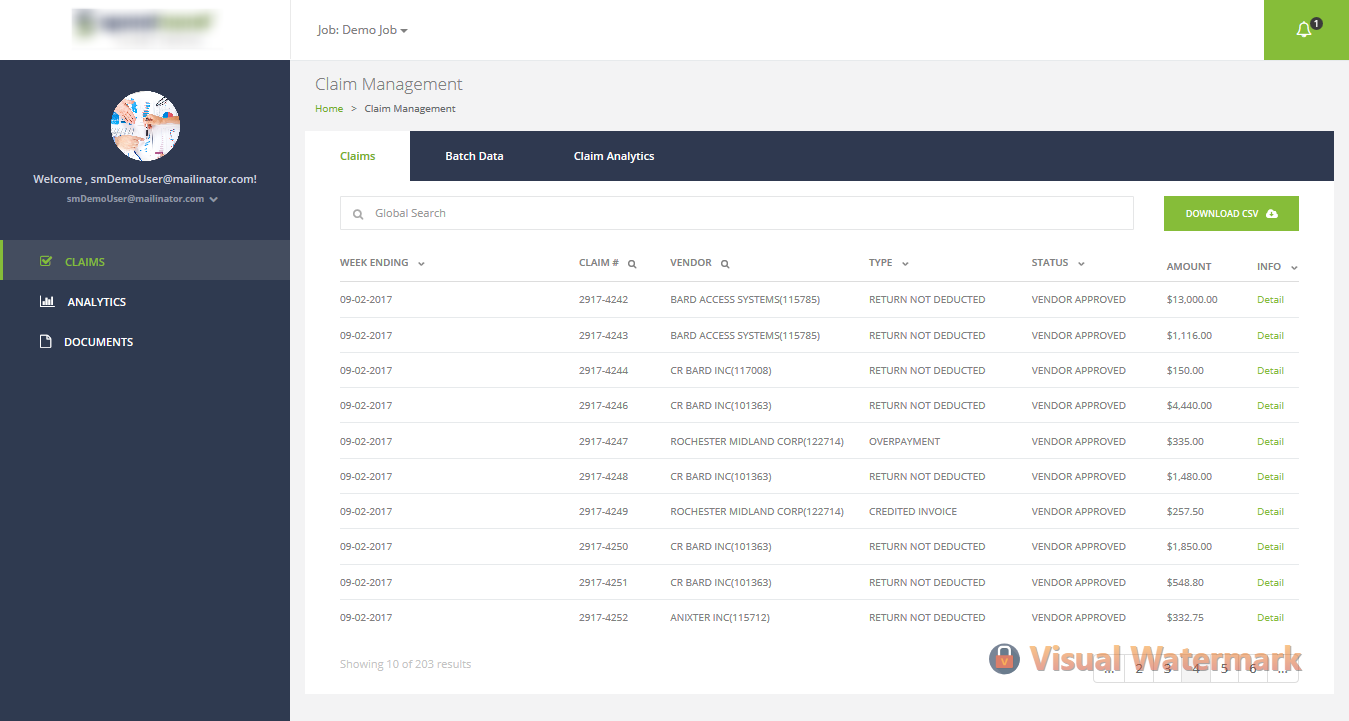This screenshot has width=1349, height=721.
Task: Click the Claim # search icon
Action: [632, 264]
